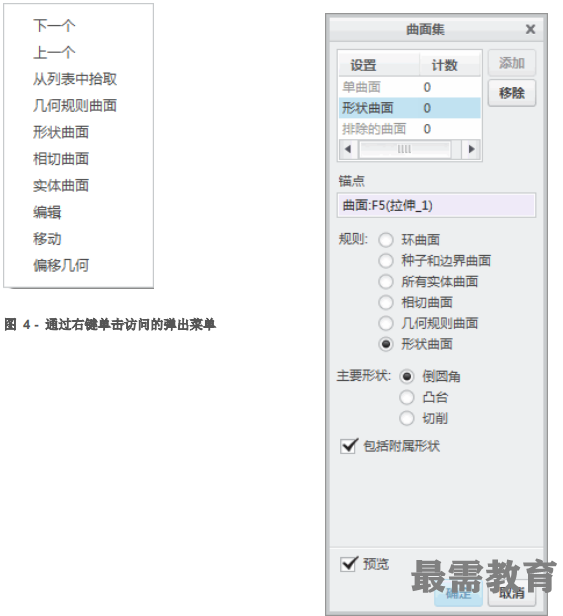563x616 pixels.
Task: Select 从列表中拾取 menu entry
Action: (75, 79)
